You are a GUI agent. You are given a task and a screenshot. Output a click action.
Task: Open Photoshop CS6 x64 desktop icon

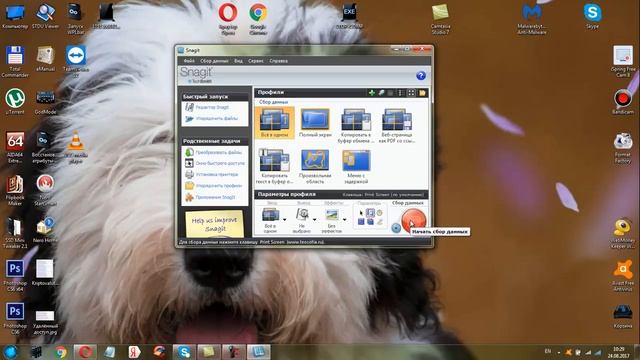point(15,276)
